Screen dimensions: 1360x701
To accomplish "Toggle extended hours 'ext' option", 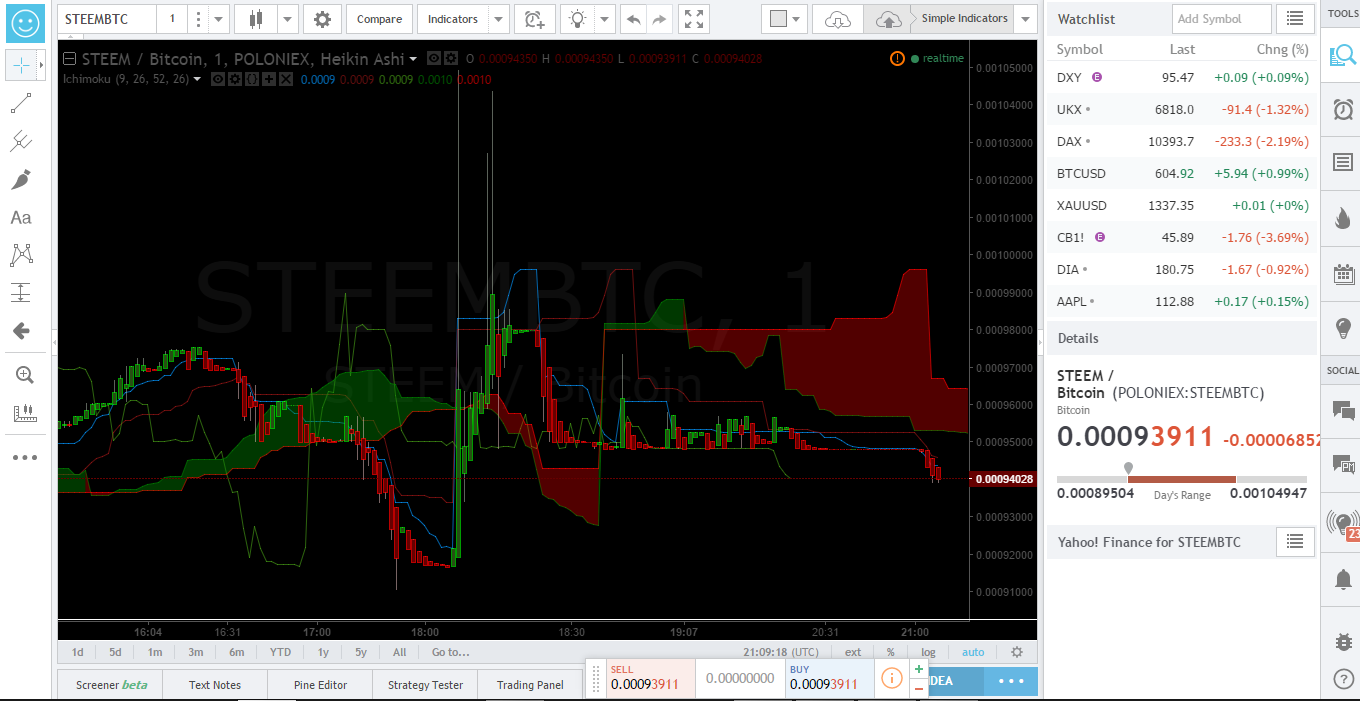I will 852,652.
